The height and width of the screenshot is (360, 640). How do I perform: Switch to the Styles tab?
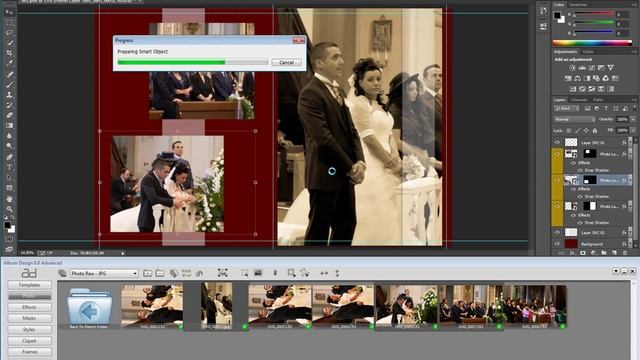tap(588, 52)
